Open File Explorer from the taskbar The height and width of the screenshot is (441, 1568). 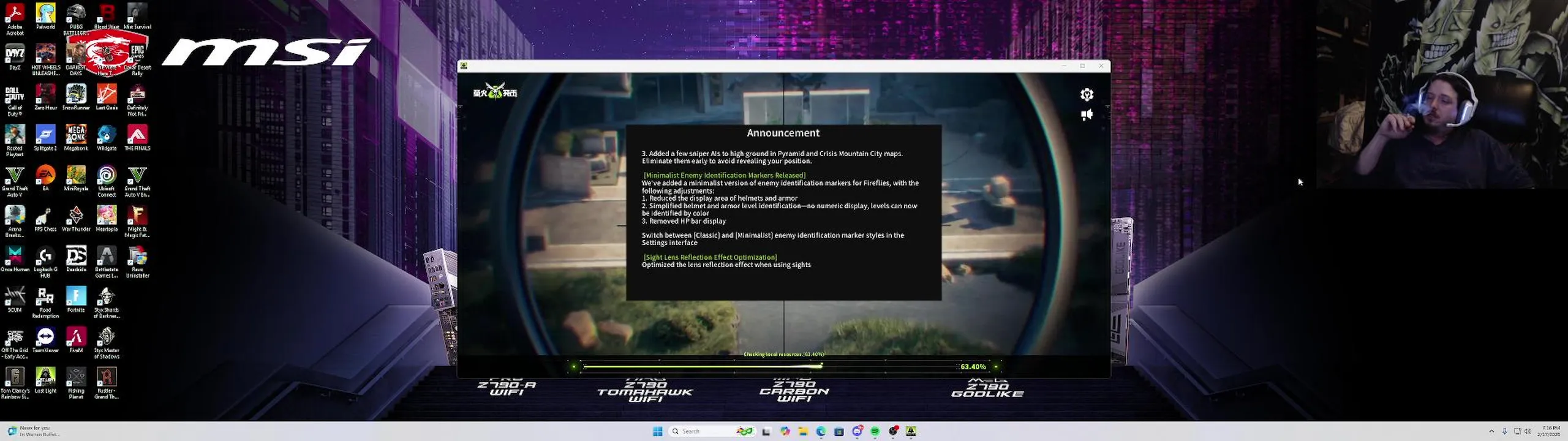(803, 431)
